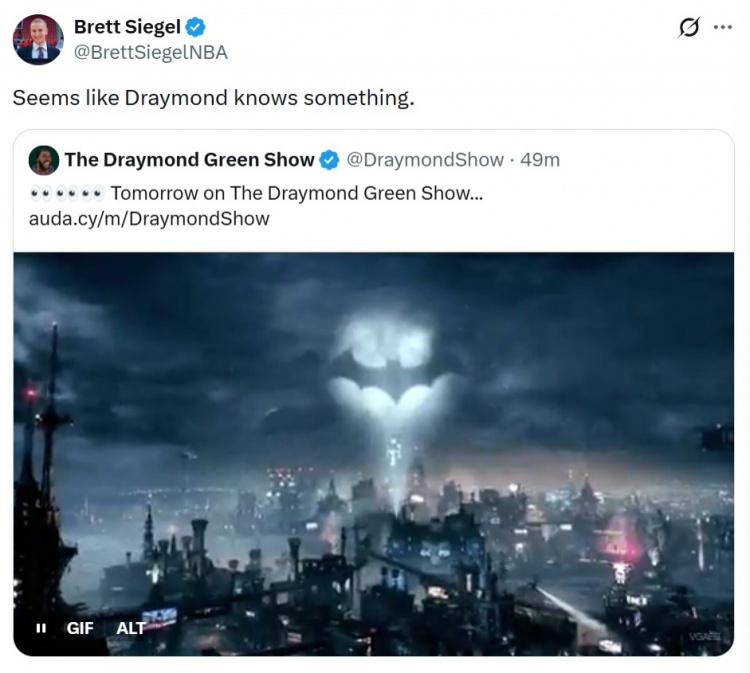This screenshot has width=750, height=673.
Task: Pause the GIF playback
Action: pyautogui.click(x=41, y=628)
